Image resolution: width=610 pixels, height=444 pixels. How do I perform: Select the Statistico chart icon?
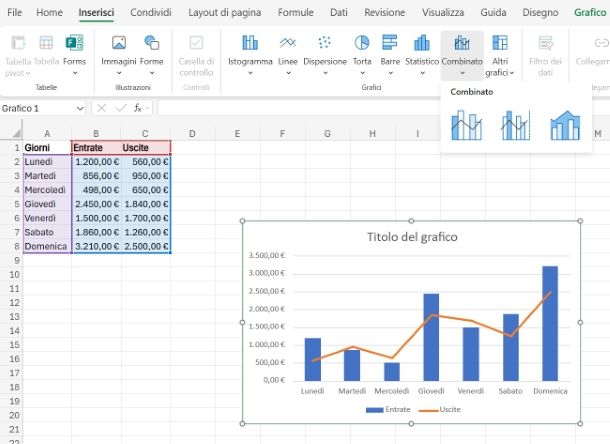coord(422,43)
